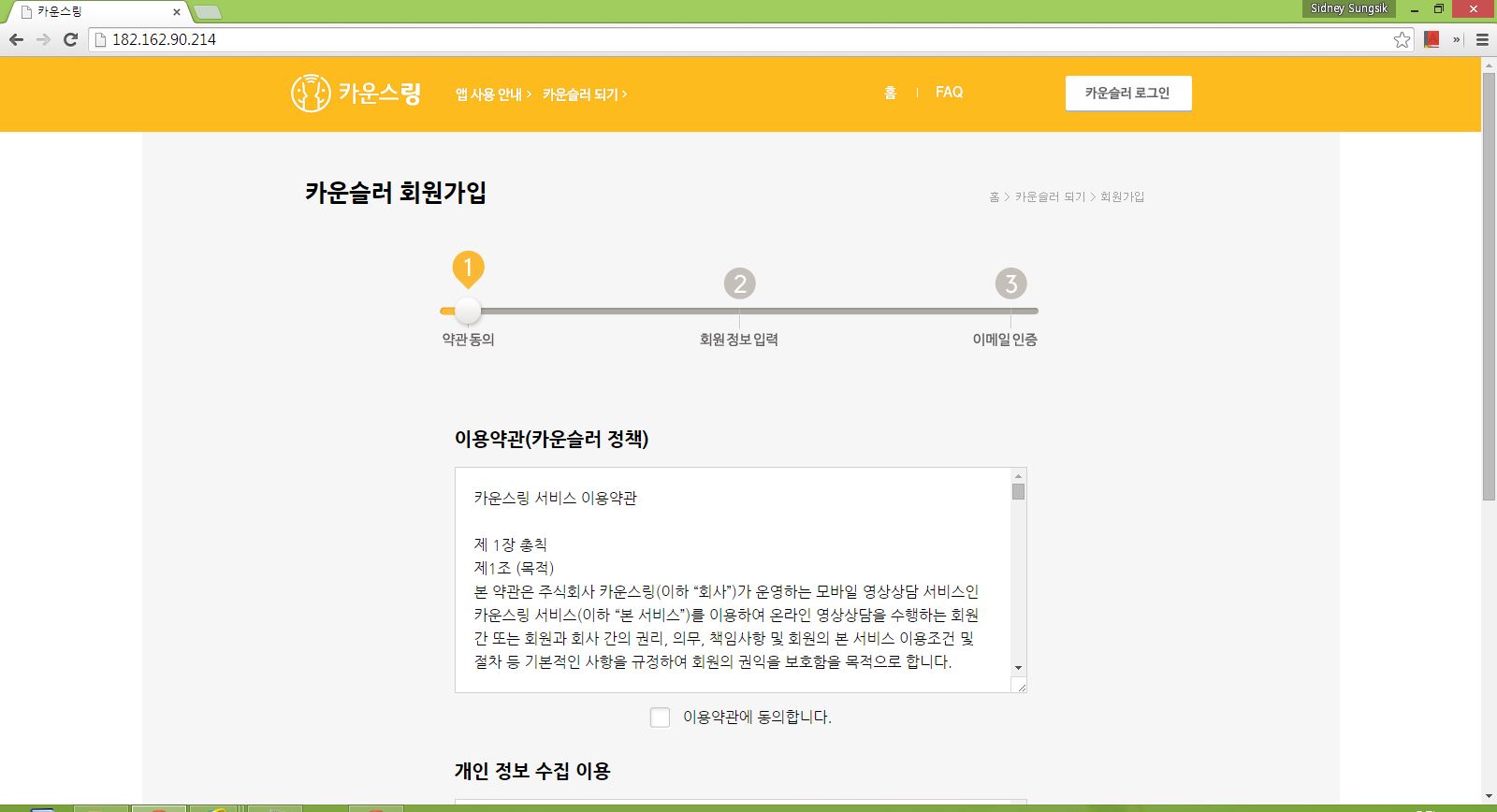Click the 회원정보 입력 step label

click(739, 340)
